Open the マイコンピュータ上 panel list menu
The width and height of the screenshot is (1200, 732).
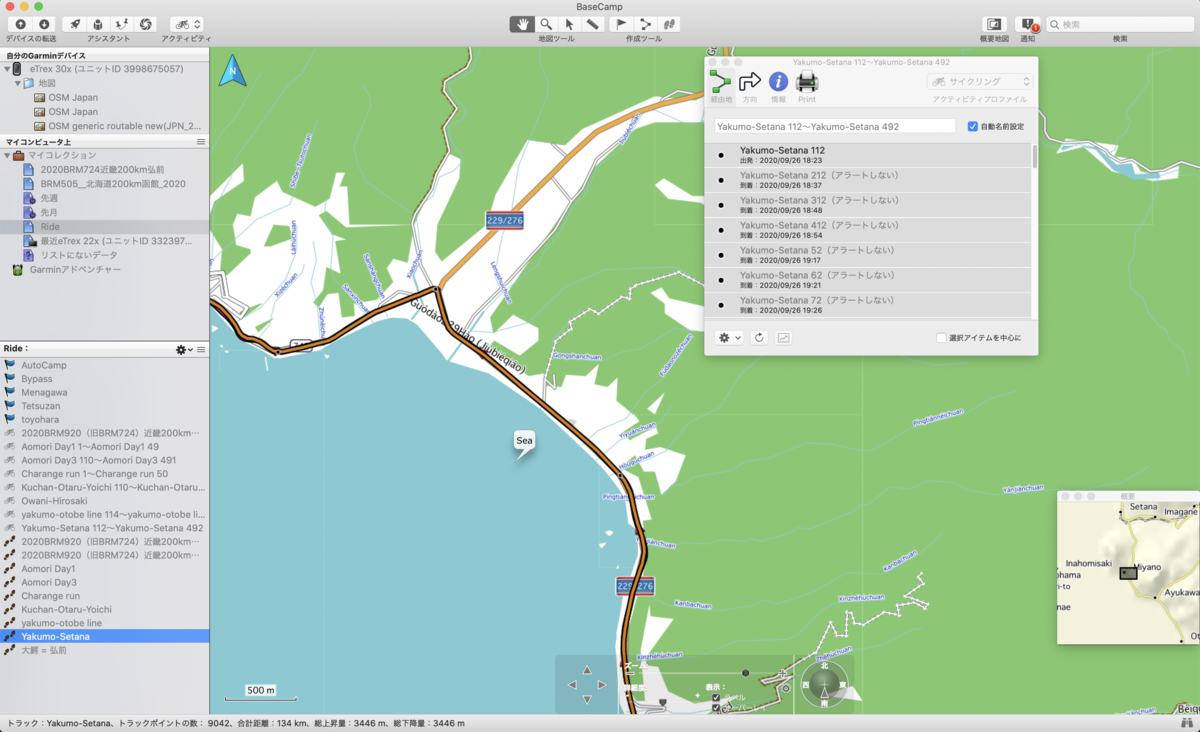click(201, 142)
